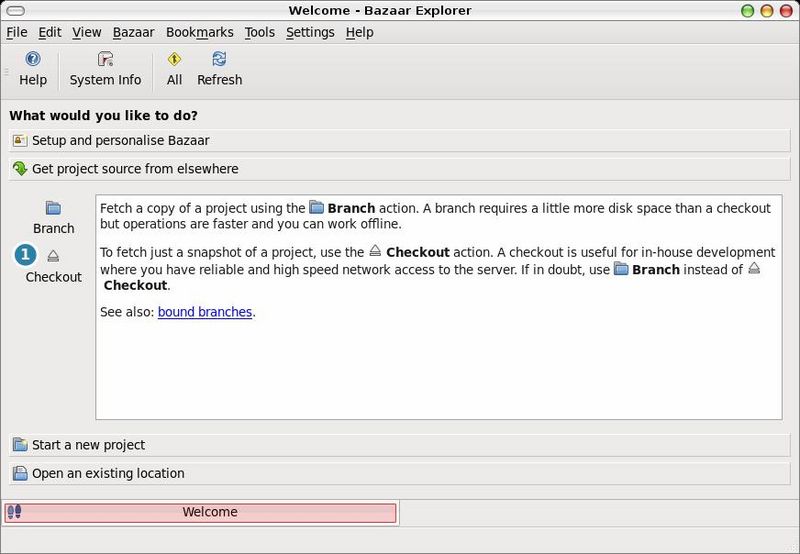Select the Welcome tab at the bottom
This screenshot has height=554, width=800.
coord(201,512)
